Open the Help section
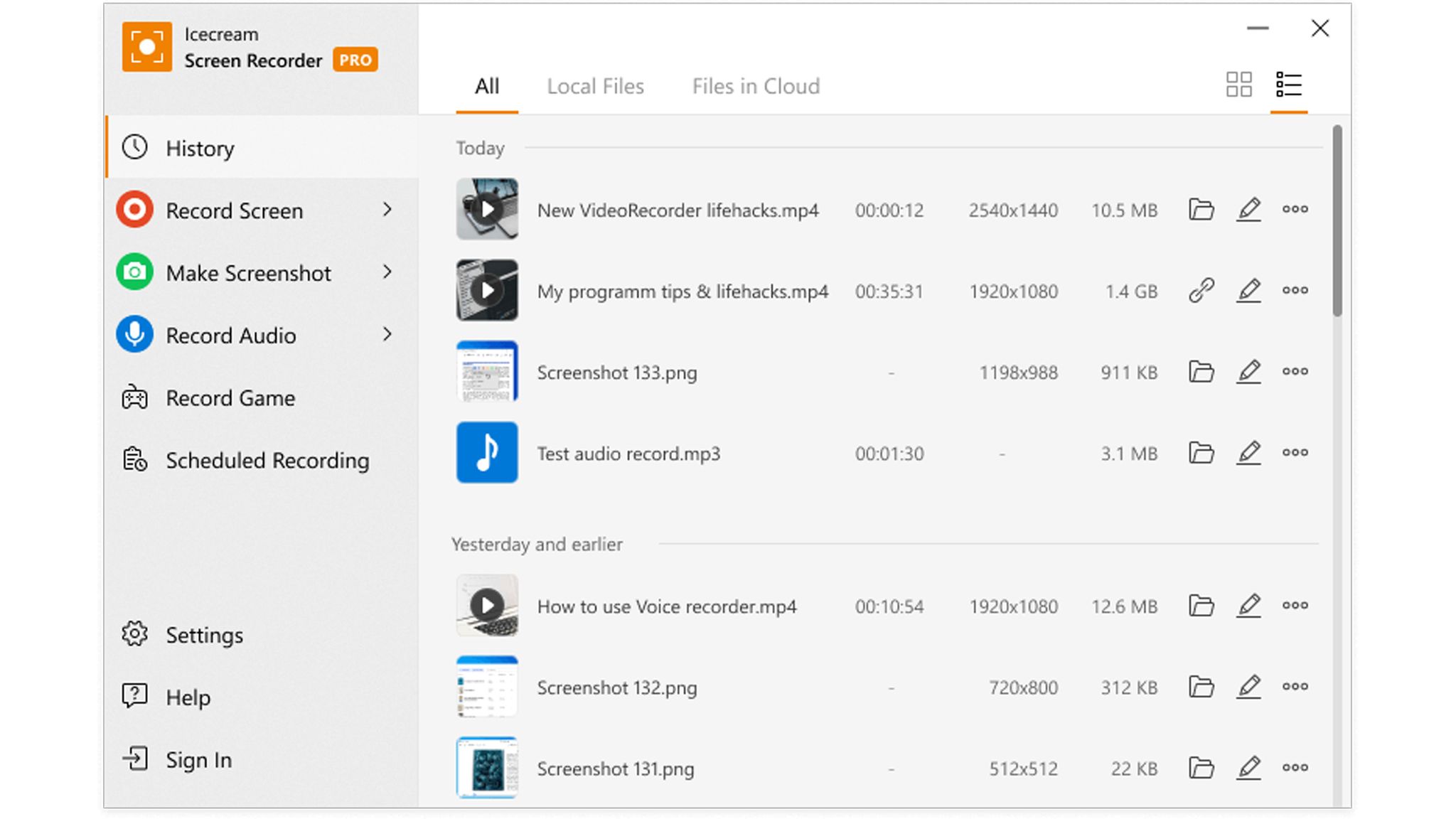This screenshot has height=819, width=1456. [188, 697]
